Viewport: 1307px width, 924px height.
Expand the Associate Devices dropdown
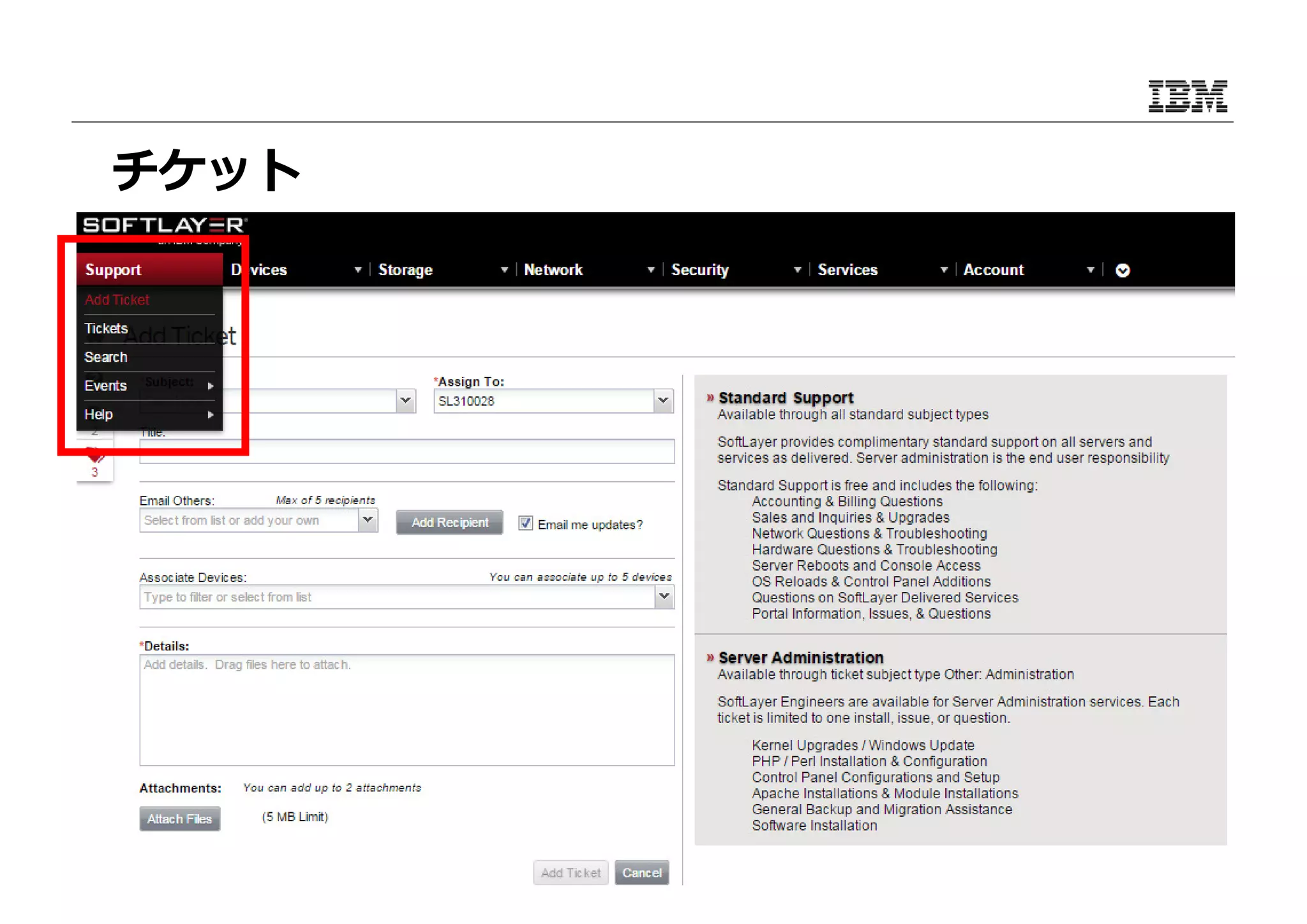pyautogui.click(x=664, y=597)
